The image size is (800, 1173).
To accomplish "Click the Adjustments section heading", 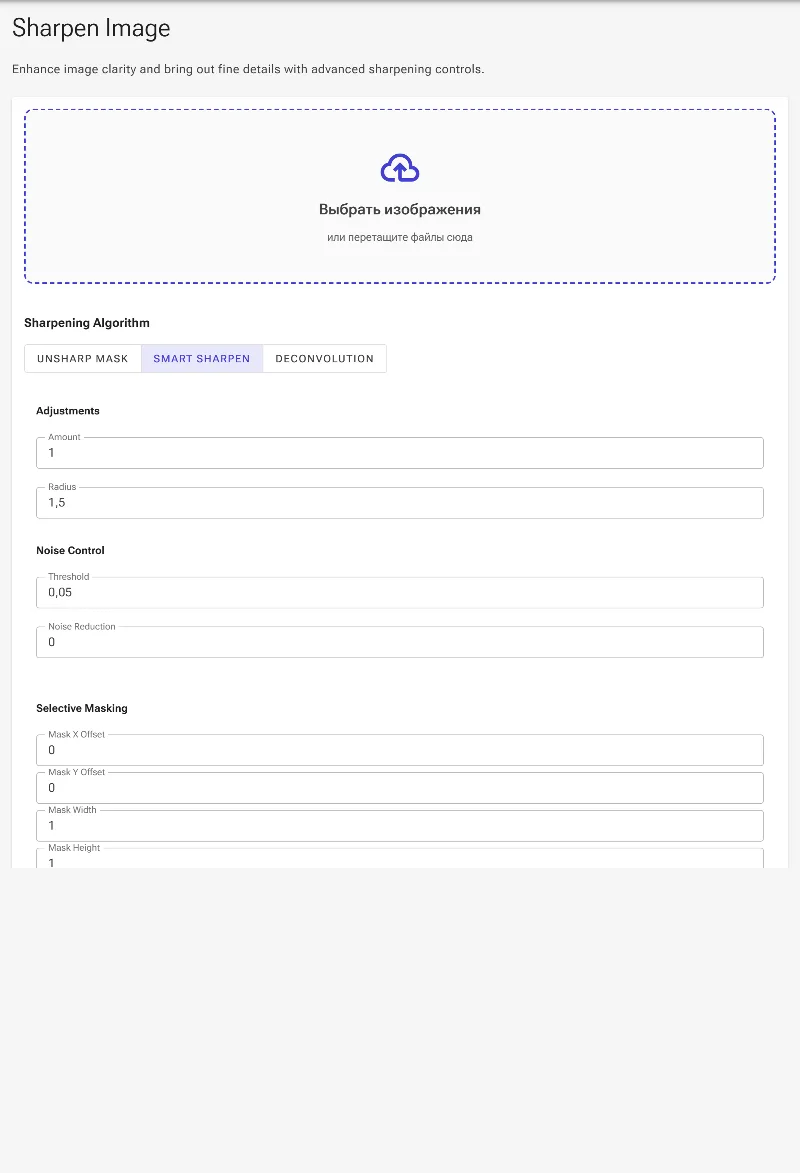I will pyautogui.click(x=68, y=411).
